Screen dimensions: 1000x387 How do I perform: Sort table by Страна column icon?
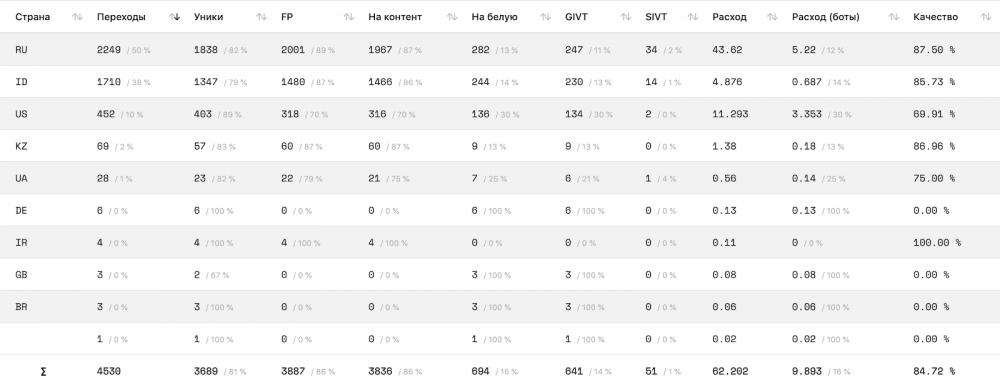click(x=78, y=17)
